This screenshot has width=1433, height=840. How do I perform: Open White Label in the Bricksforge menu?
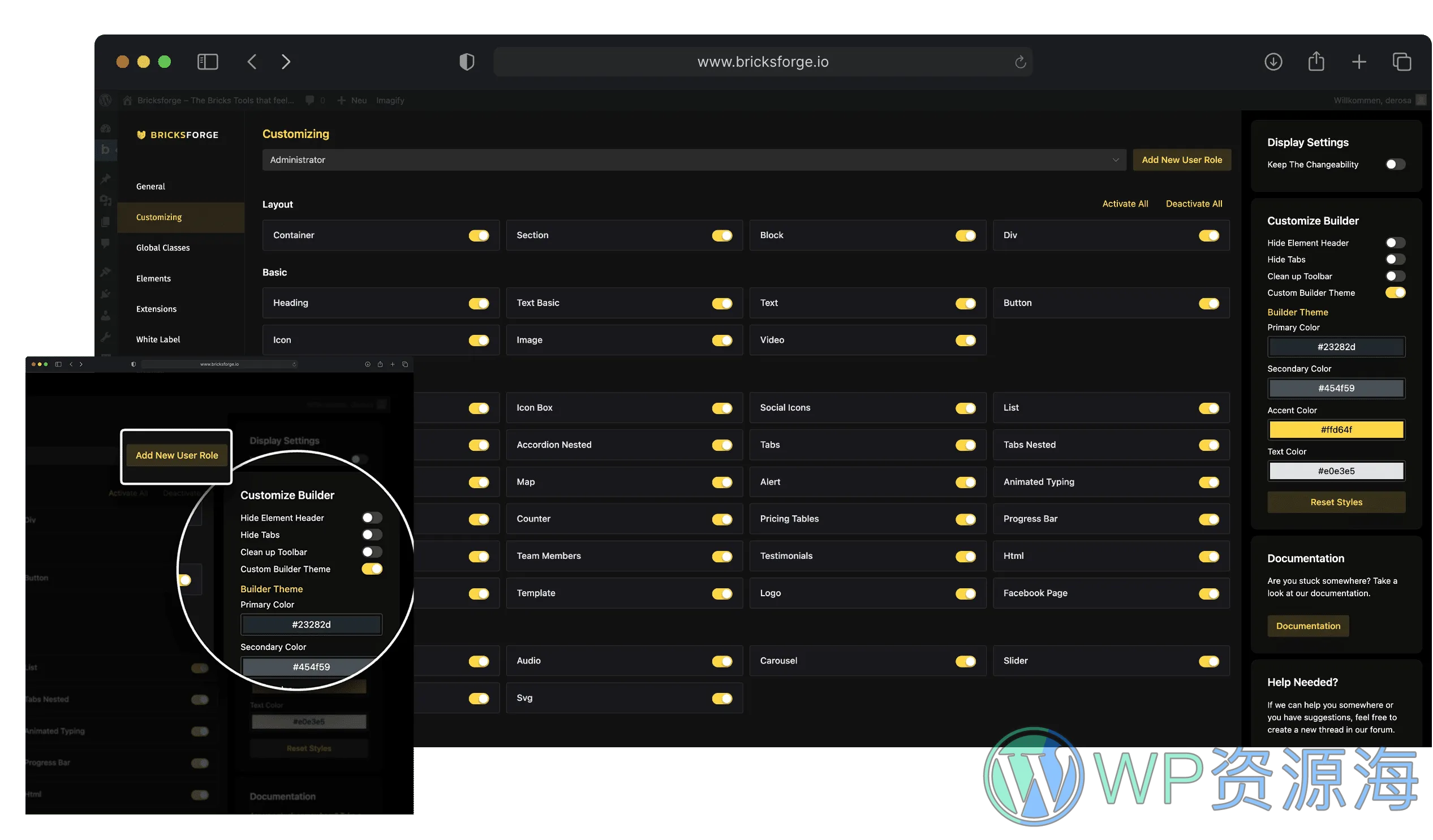pyautogui.click(x=158, y=339)
